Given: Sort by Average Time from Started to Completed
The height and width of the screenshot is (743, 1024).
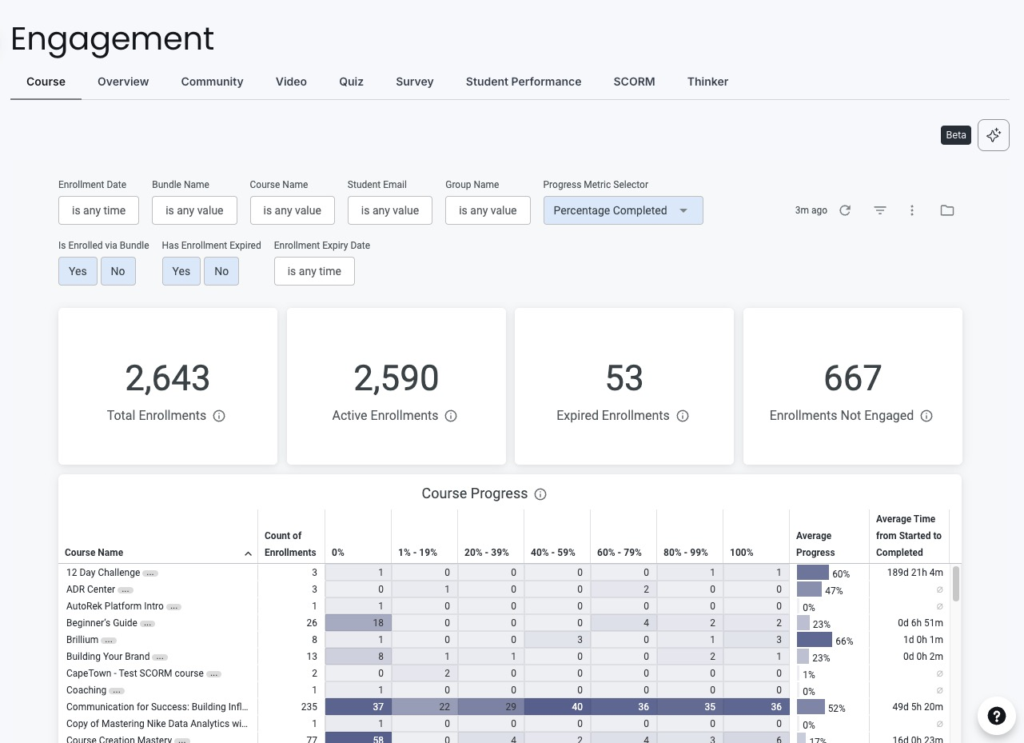Looking at the screenshot, I should tap(908, 535).
